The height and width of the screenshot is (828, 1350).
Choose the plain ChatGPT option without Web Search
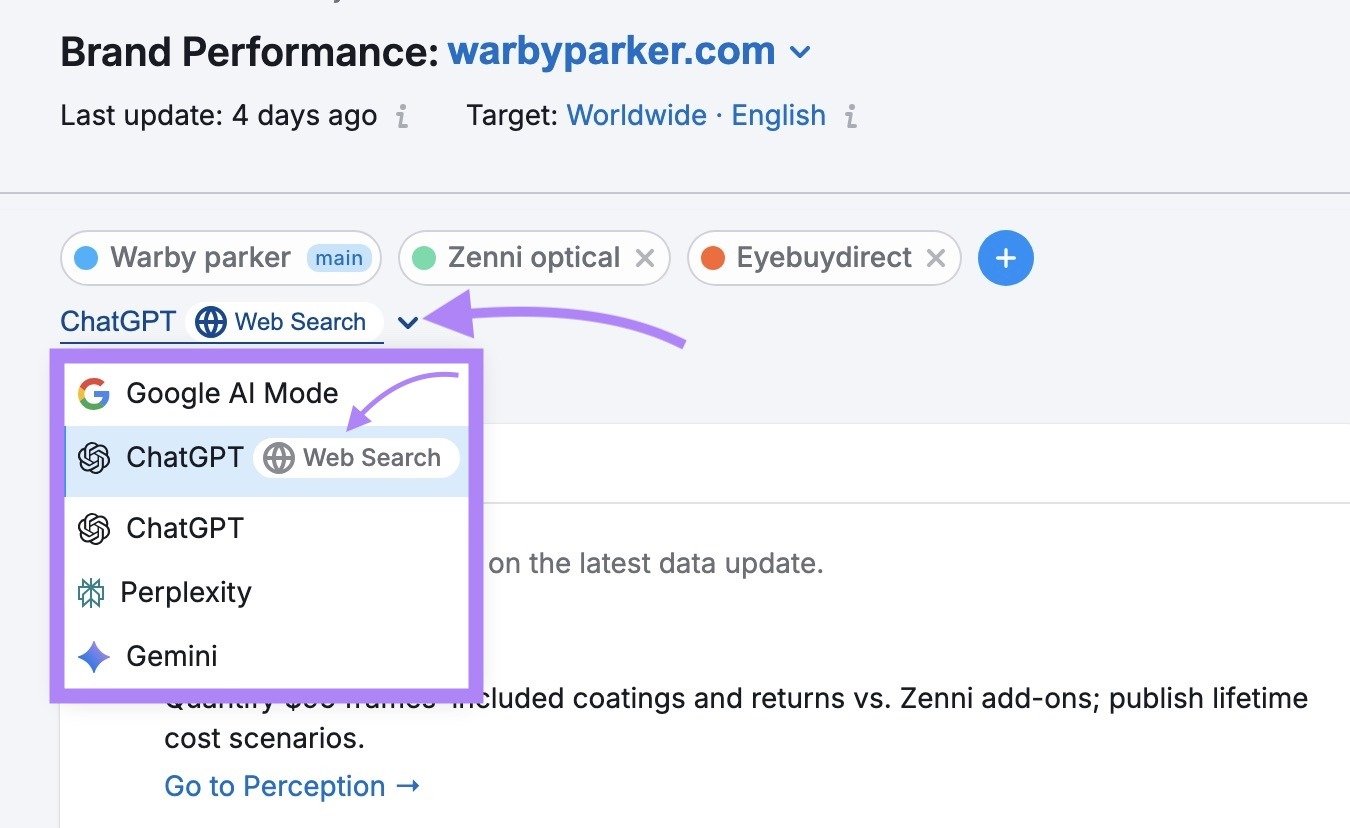186,528
